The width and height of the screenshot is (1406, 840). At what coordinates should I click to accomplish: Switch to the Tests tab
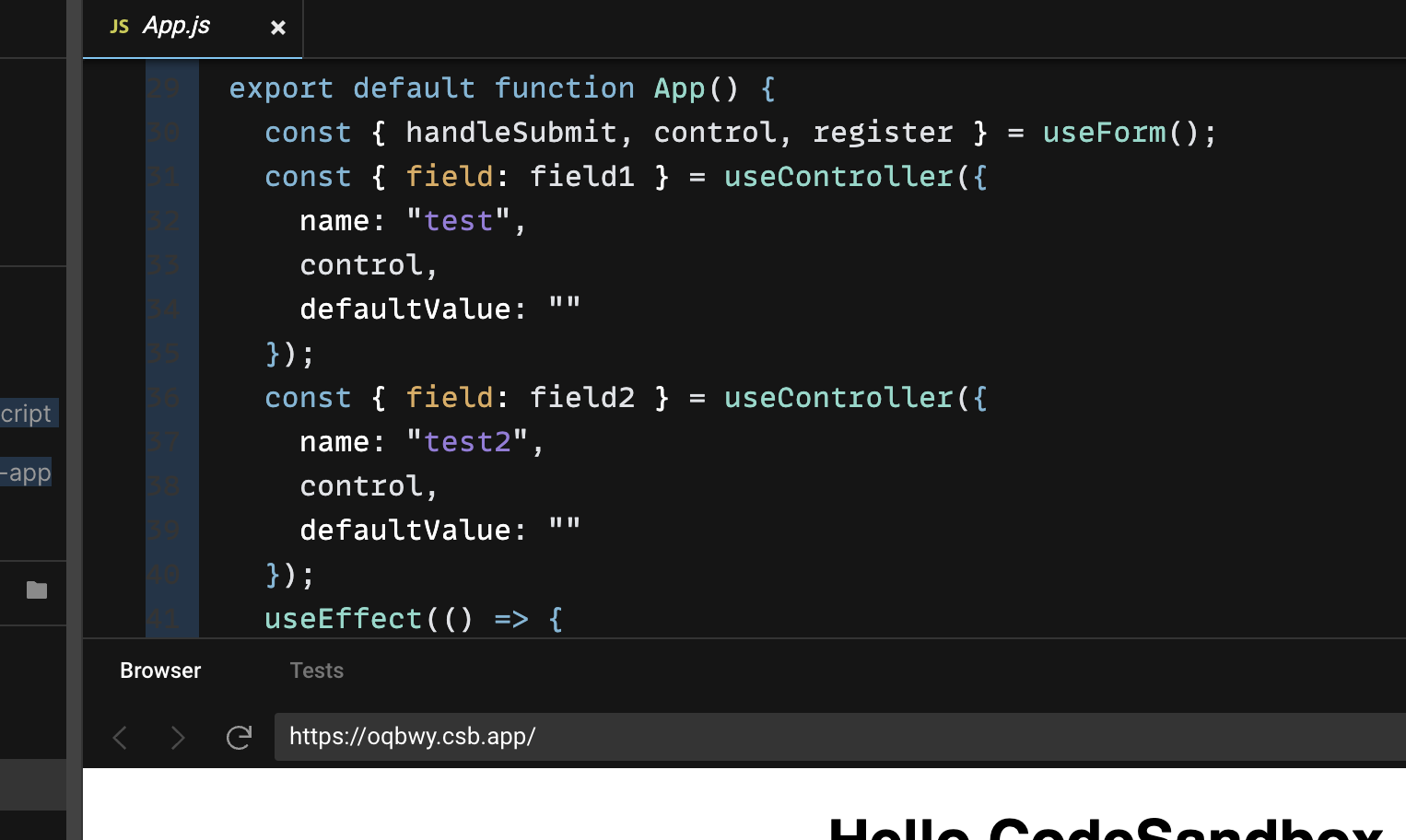pyautogui.click(x=317, y=671)
